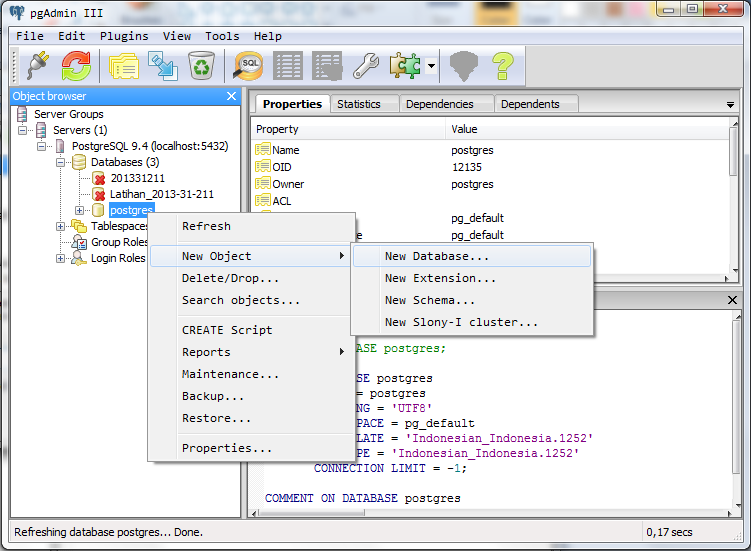The width and height of the screenshot is (751, 551).
Task: Collapse the Servers (1) tree node
Action: tap(23, 130)
